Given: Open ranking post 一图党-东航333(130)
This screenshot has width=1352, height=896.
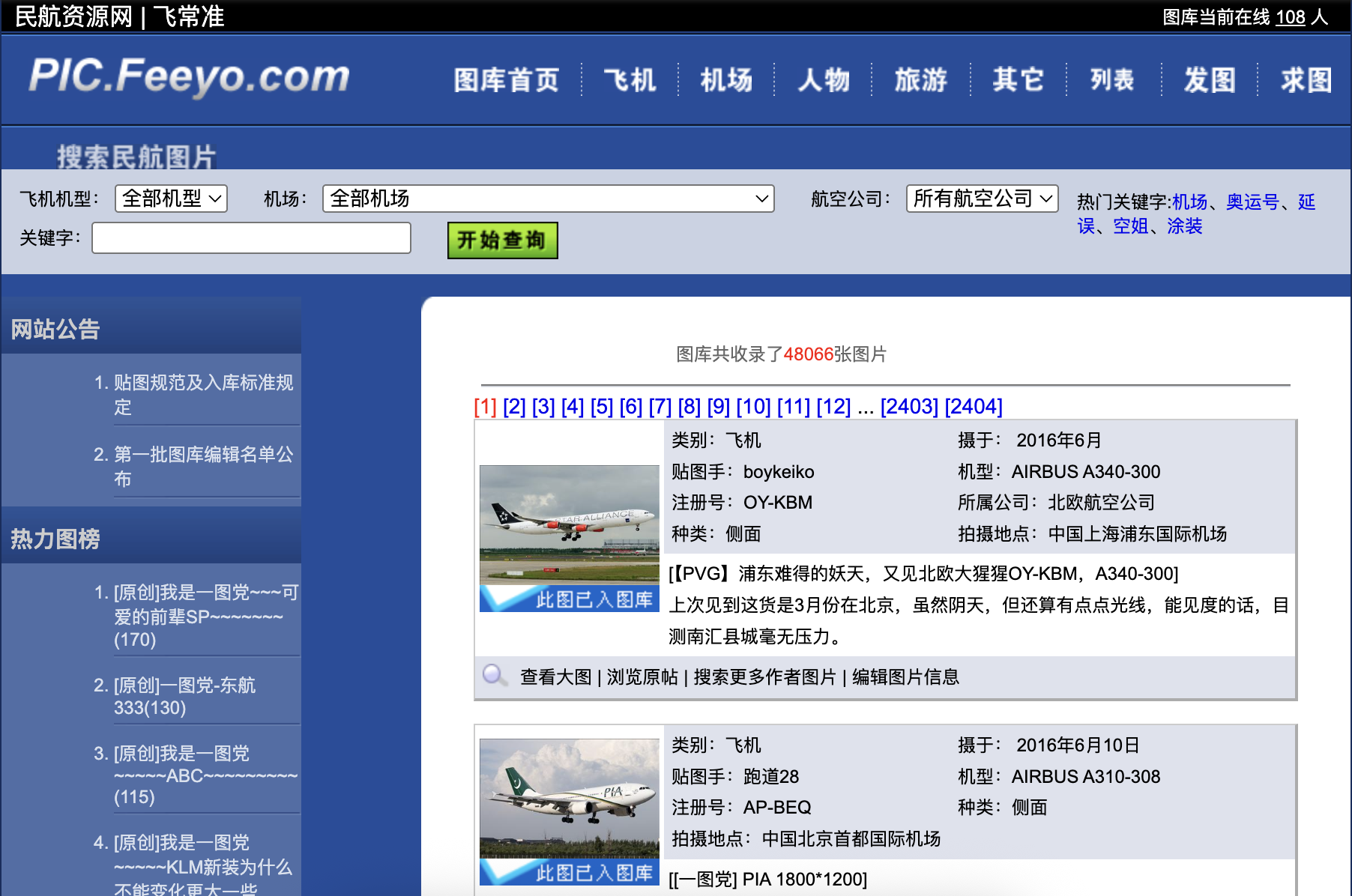Looking at the screenshot, I should coord(184,696).
